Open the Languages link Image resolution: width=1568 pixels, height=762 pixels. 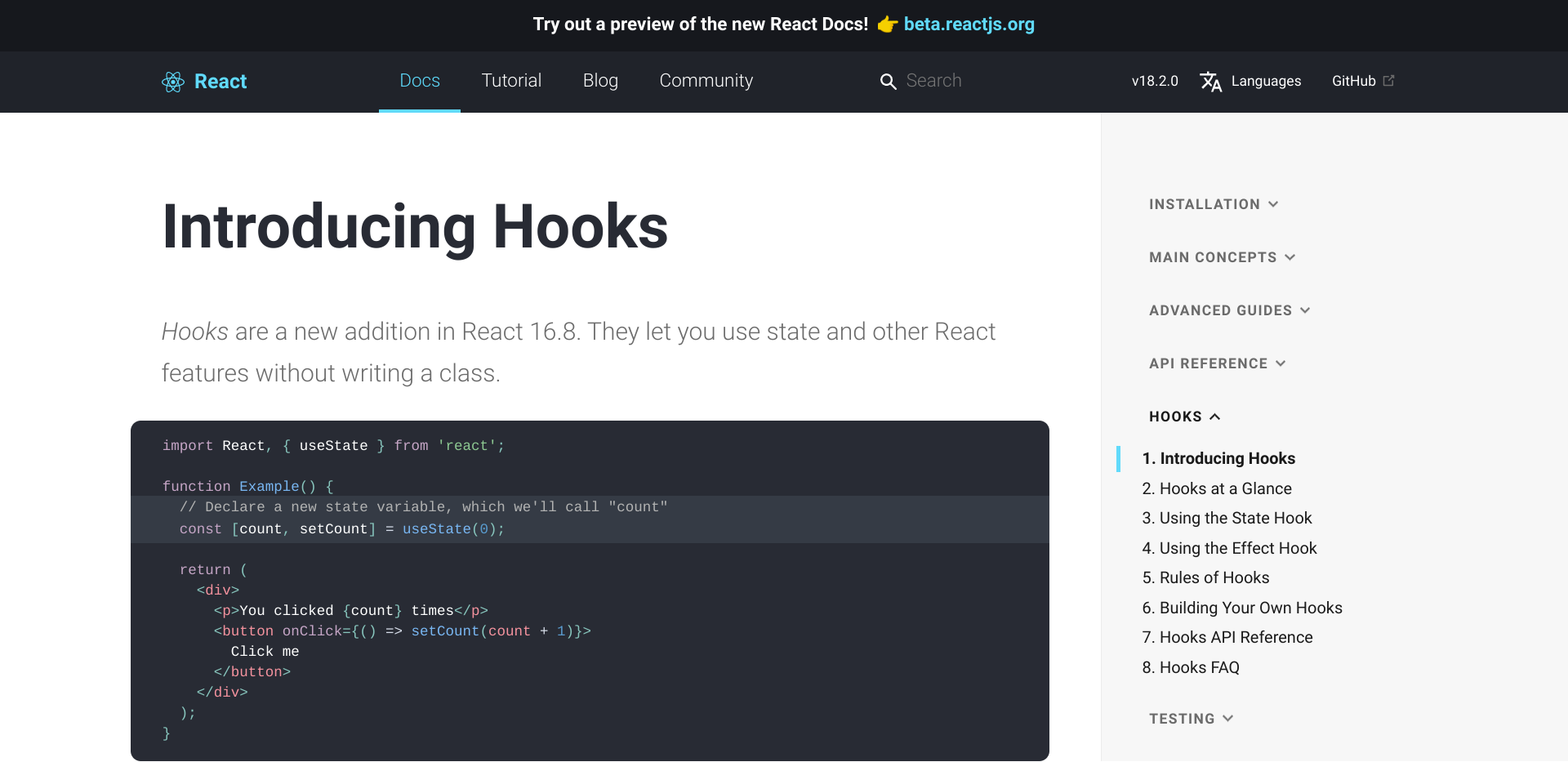click(x=1266, y=81)
